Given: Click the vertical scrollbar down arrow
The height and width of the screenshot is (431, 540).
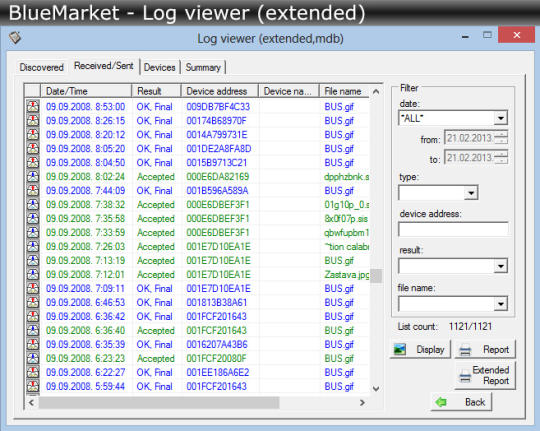Looking at the screenshot, I should [376, 389].
